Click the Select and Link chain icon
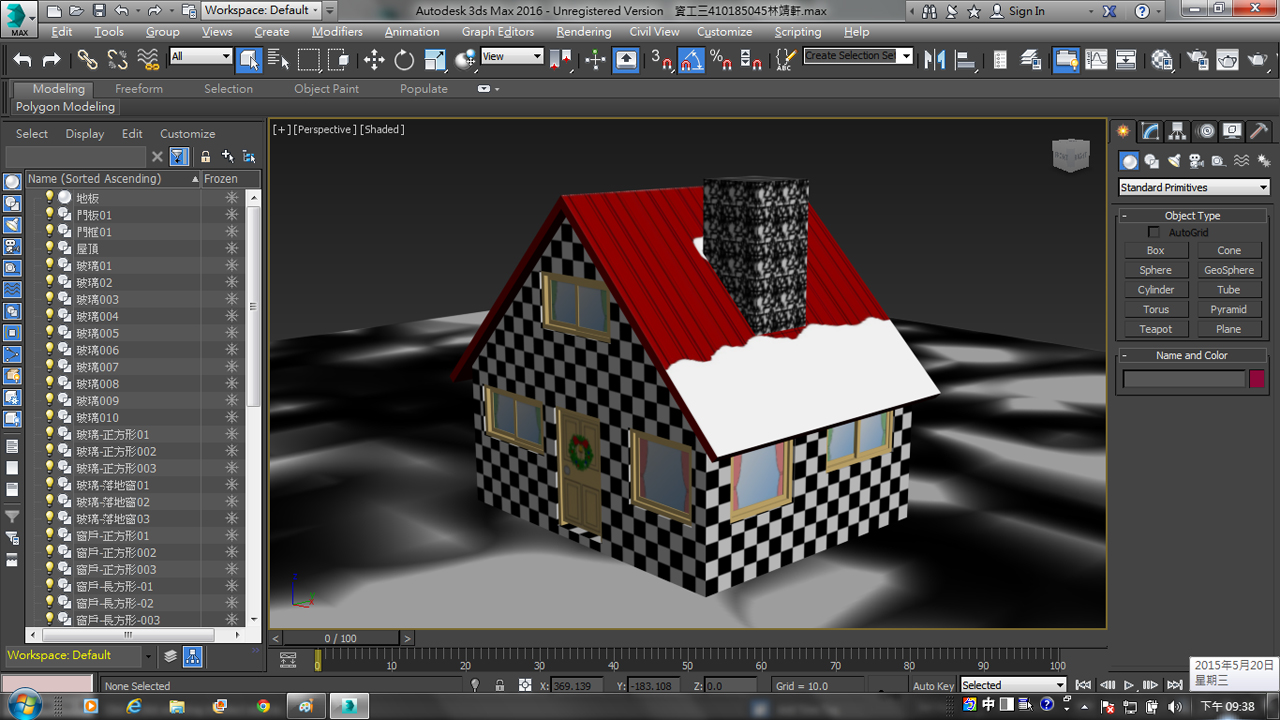 pyautogui.click(x=88, y=60)
